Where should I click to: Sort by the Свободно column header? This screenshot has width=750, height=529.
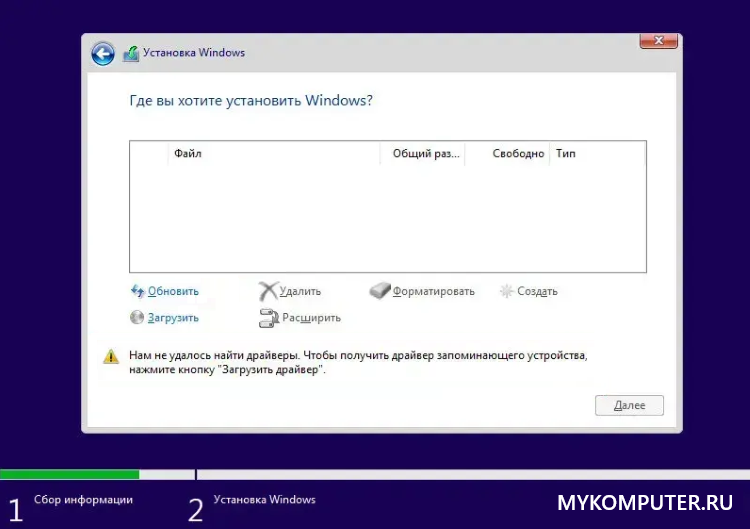pos(507,154)
